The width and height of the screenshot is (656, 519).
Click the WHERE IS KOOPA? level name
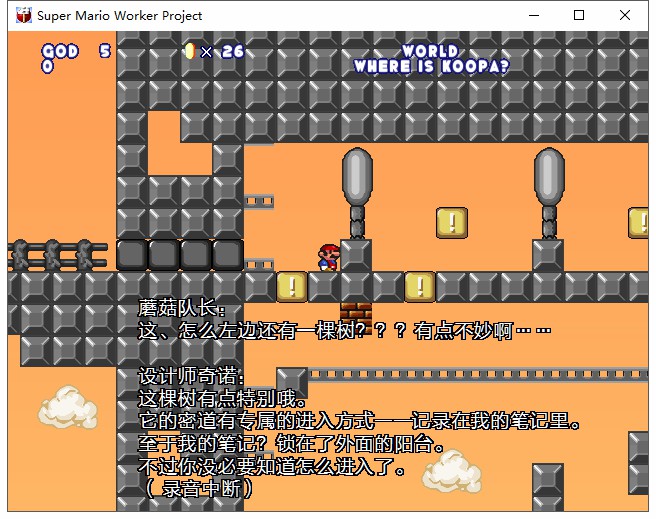(x=431, y=66)
